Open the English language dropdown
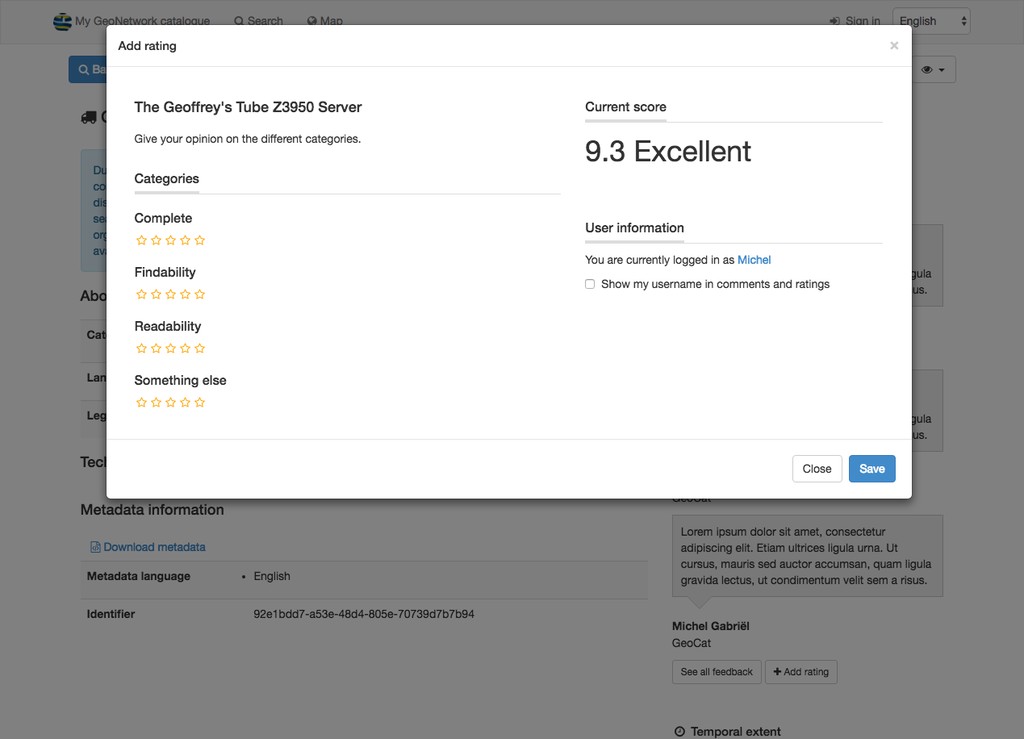The width and height of the screenshot is (1024, 739). pos(931,21)
